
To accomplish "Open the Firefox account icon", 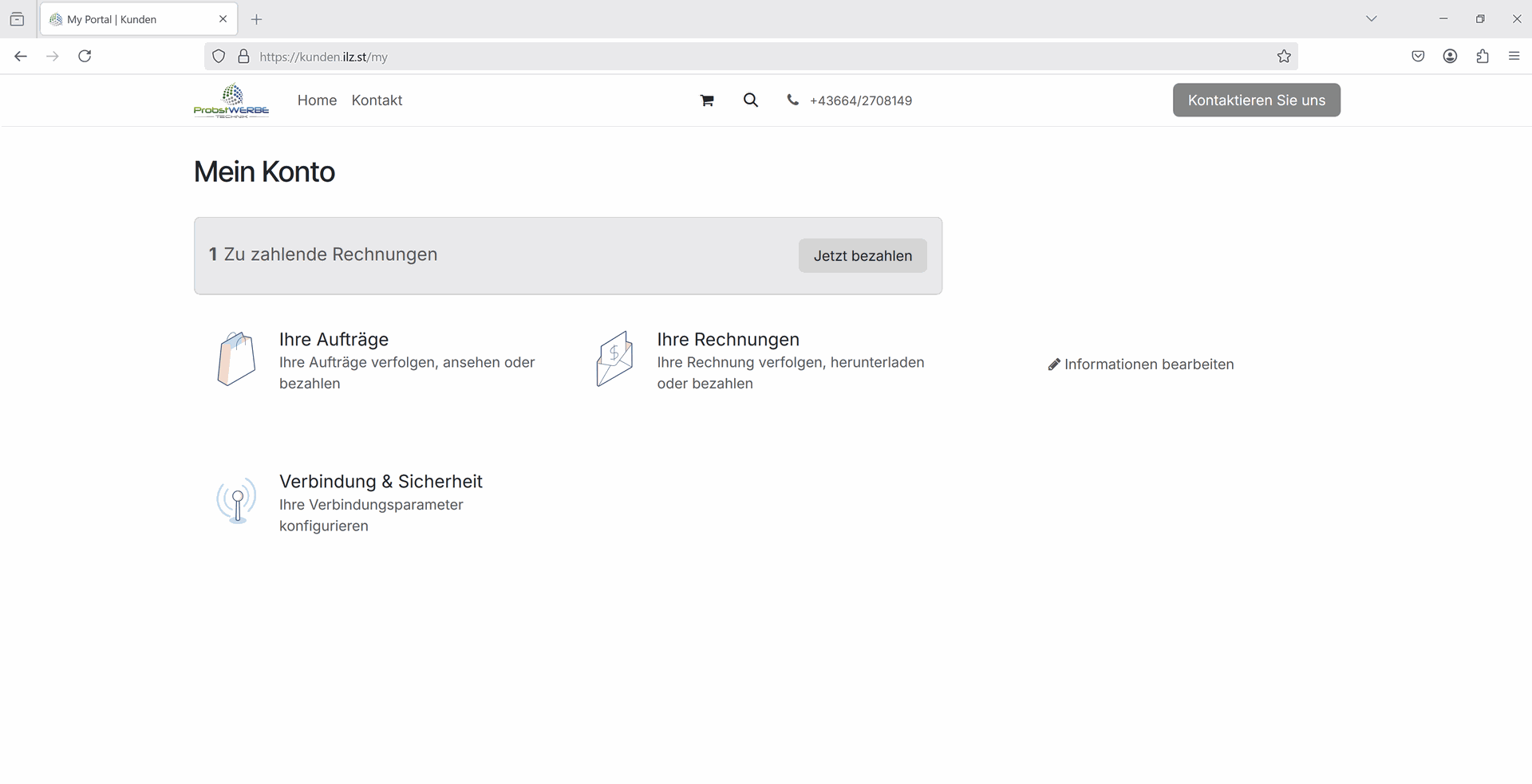I will click(1451, 57).
